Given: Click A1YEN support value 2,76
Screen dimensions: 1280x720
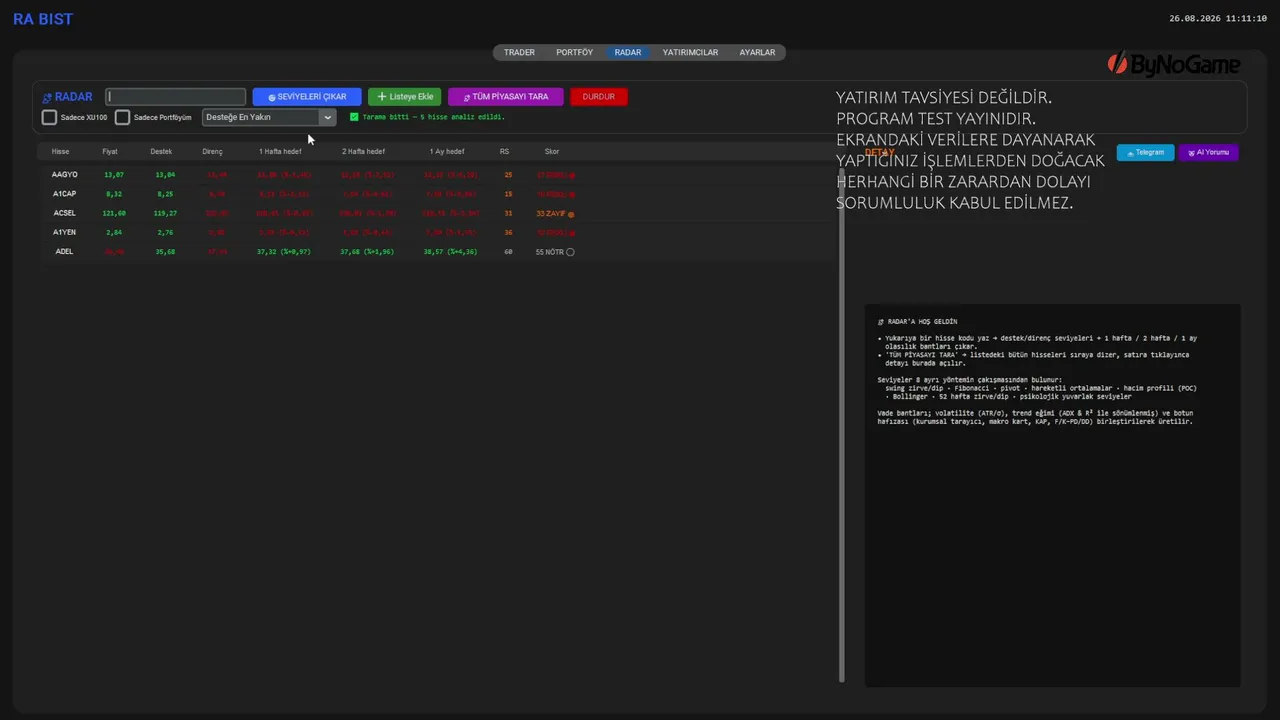Looking at the screenshot, I should click(x=165, y=232).
